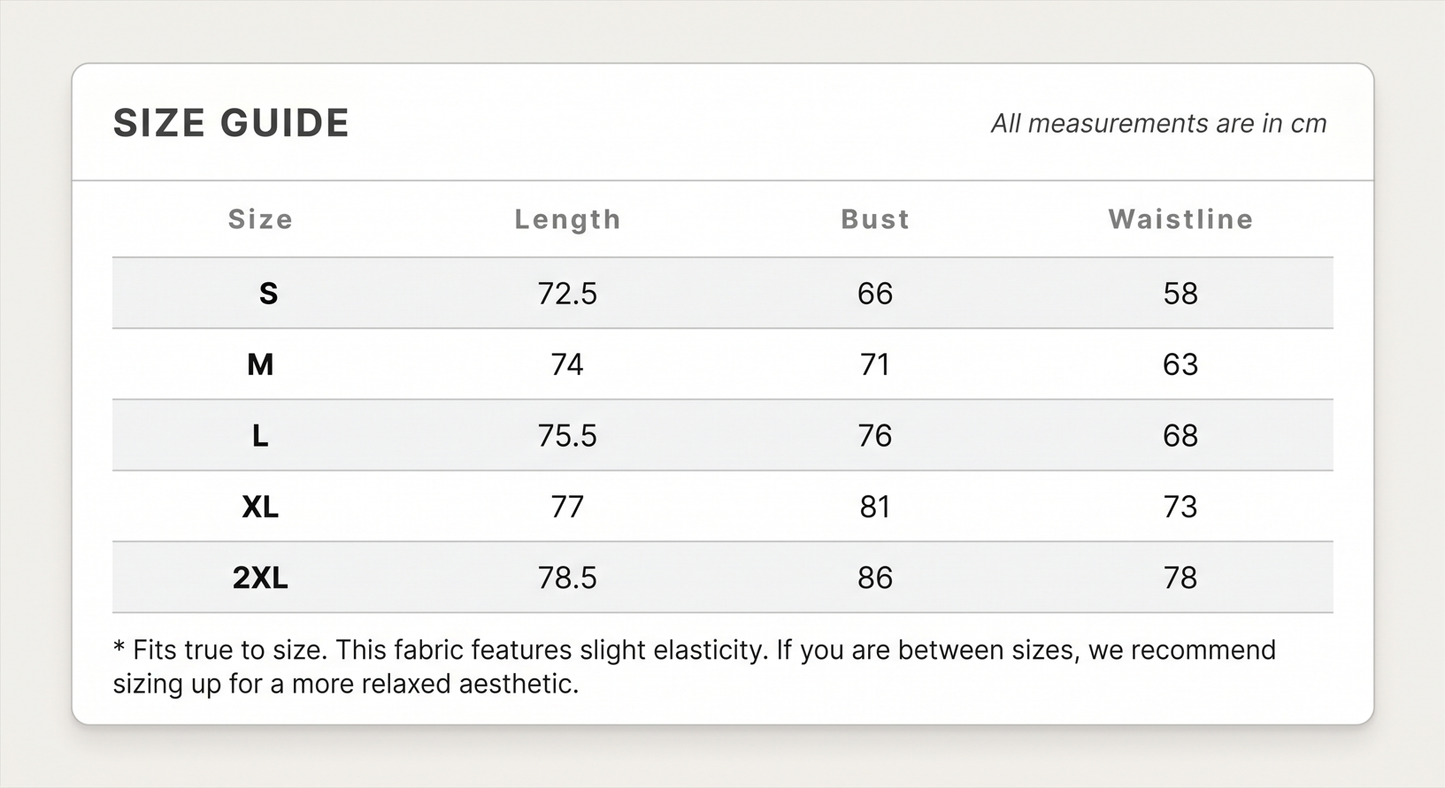
Task: Select the L size row label
Action: (x=260, y=435)
